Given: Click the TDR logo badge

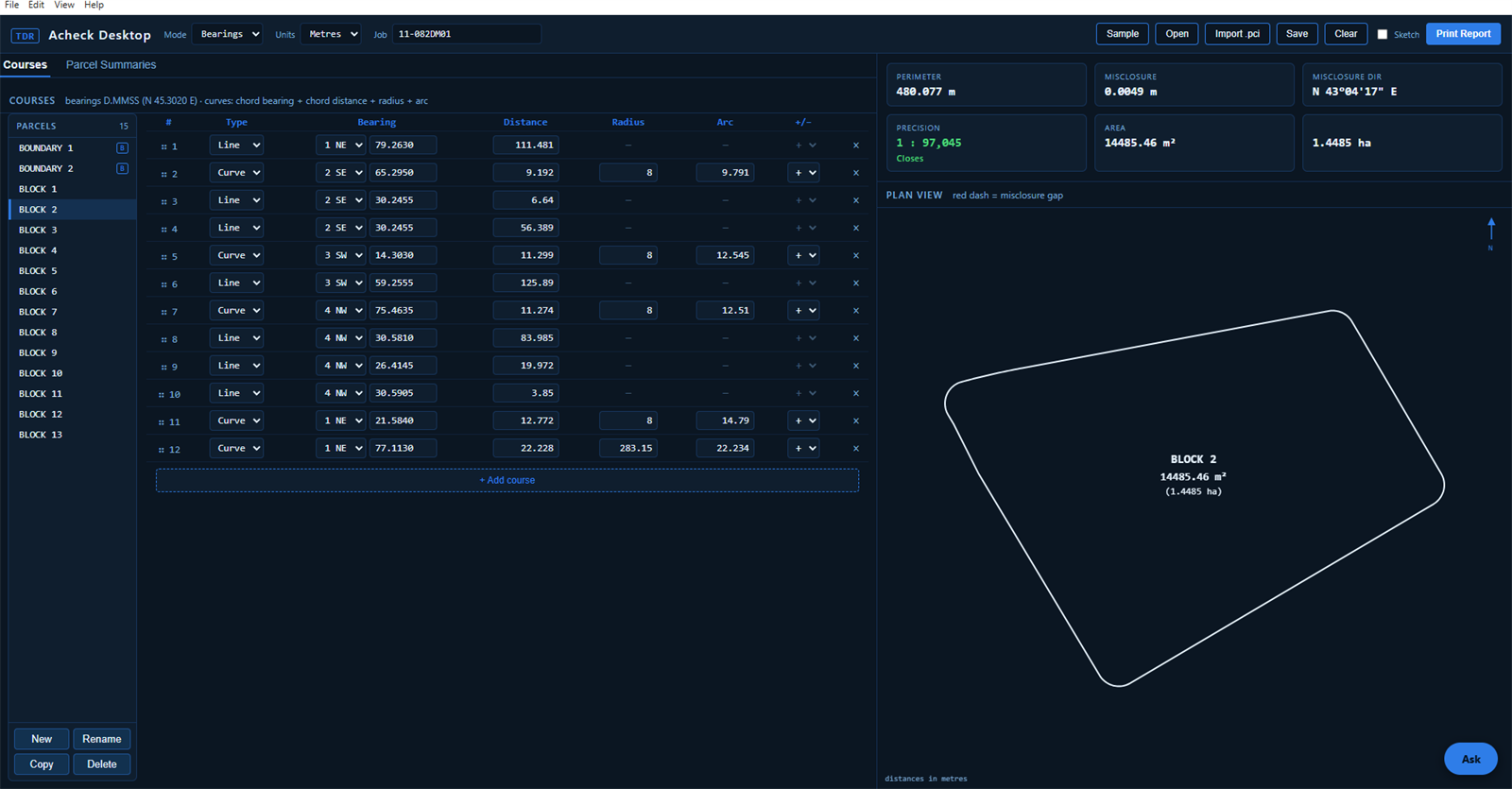Looking at the screenshot, I should click(x=25, y=36).
